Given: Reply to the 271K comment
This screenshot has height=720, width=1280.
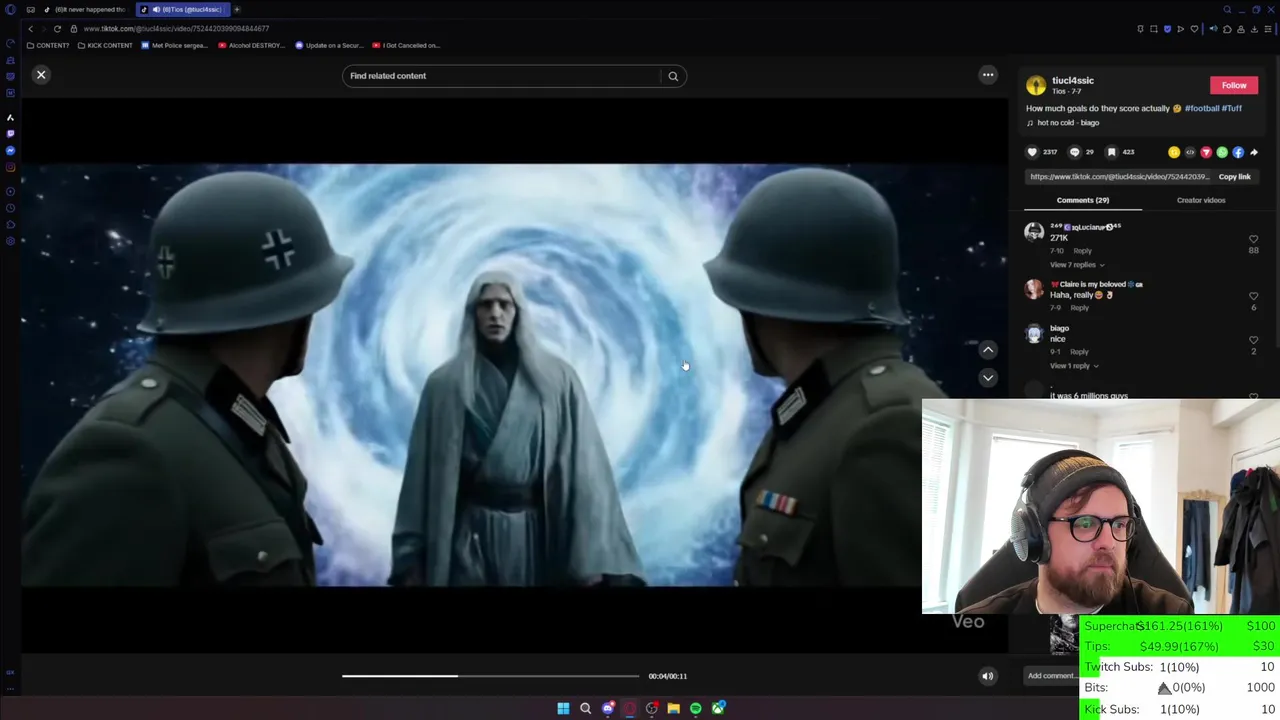Looking at the screenshot, I should coord(1083,251).
